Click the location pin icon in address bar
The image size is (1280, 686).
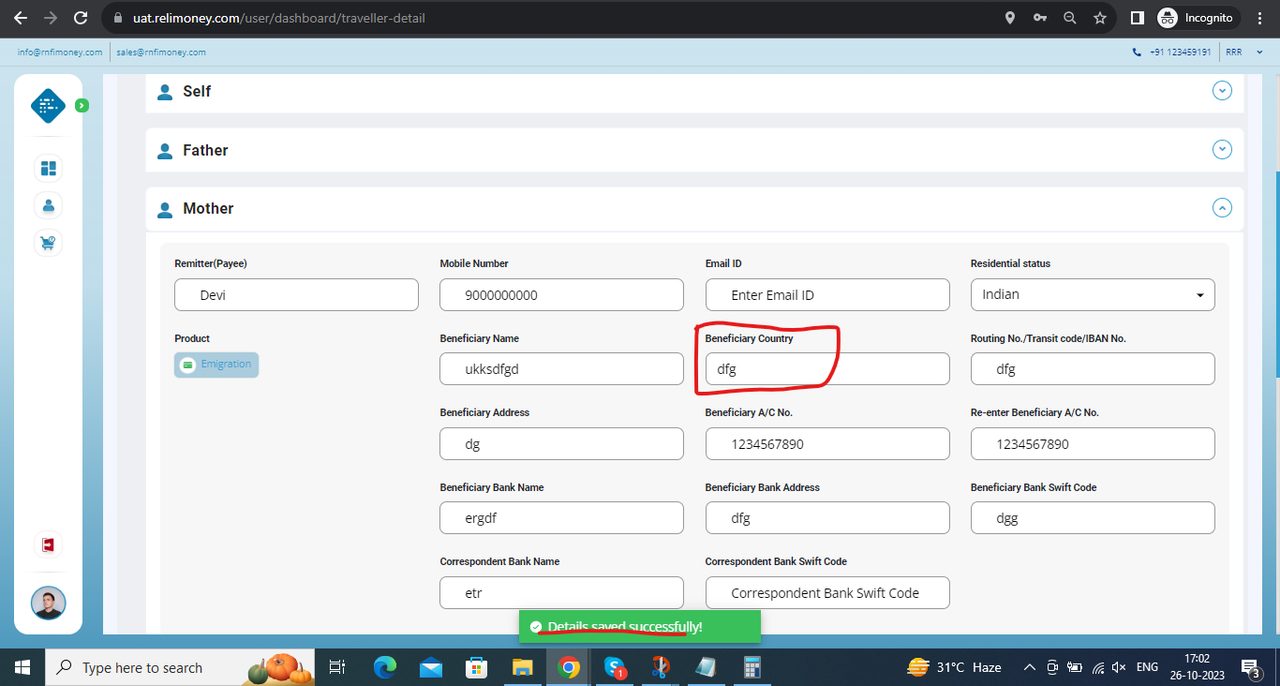point(1010,18)
